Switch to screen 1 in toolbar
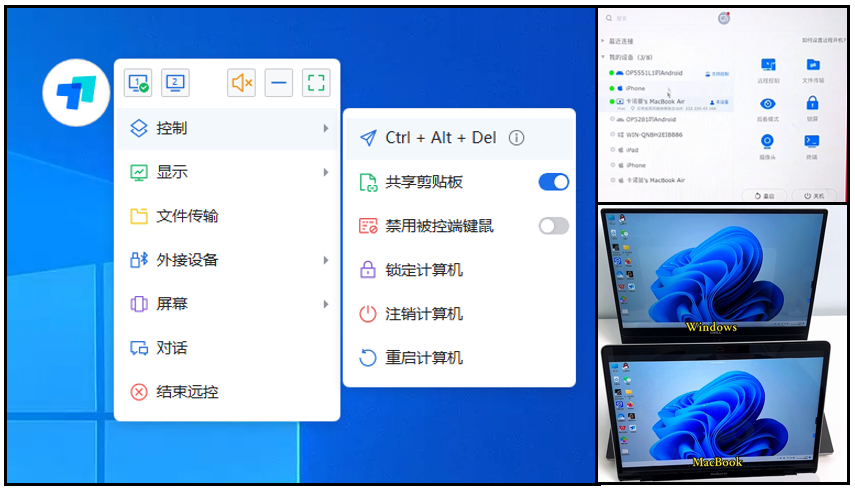Viewport: 855px width, 490px height. point(138,83)
